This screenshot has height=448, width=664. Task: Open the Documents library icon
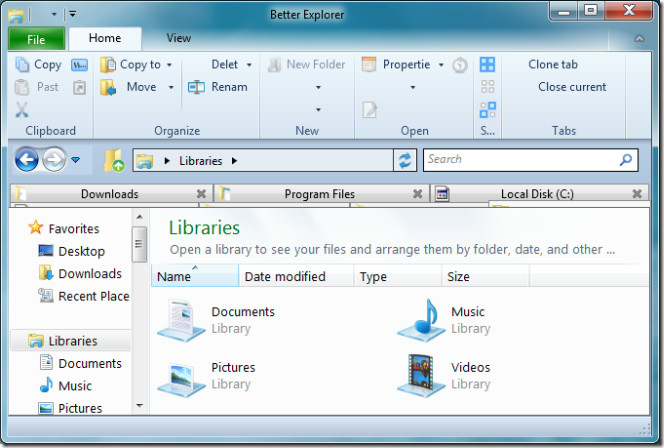point(181,320)
